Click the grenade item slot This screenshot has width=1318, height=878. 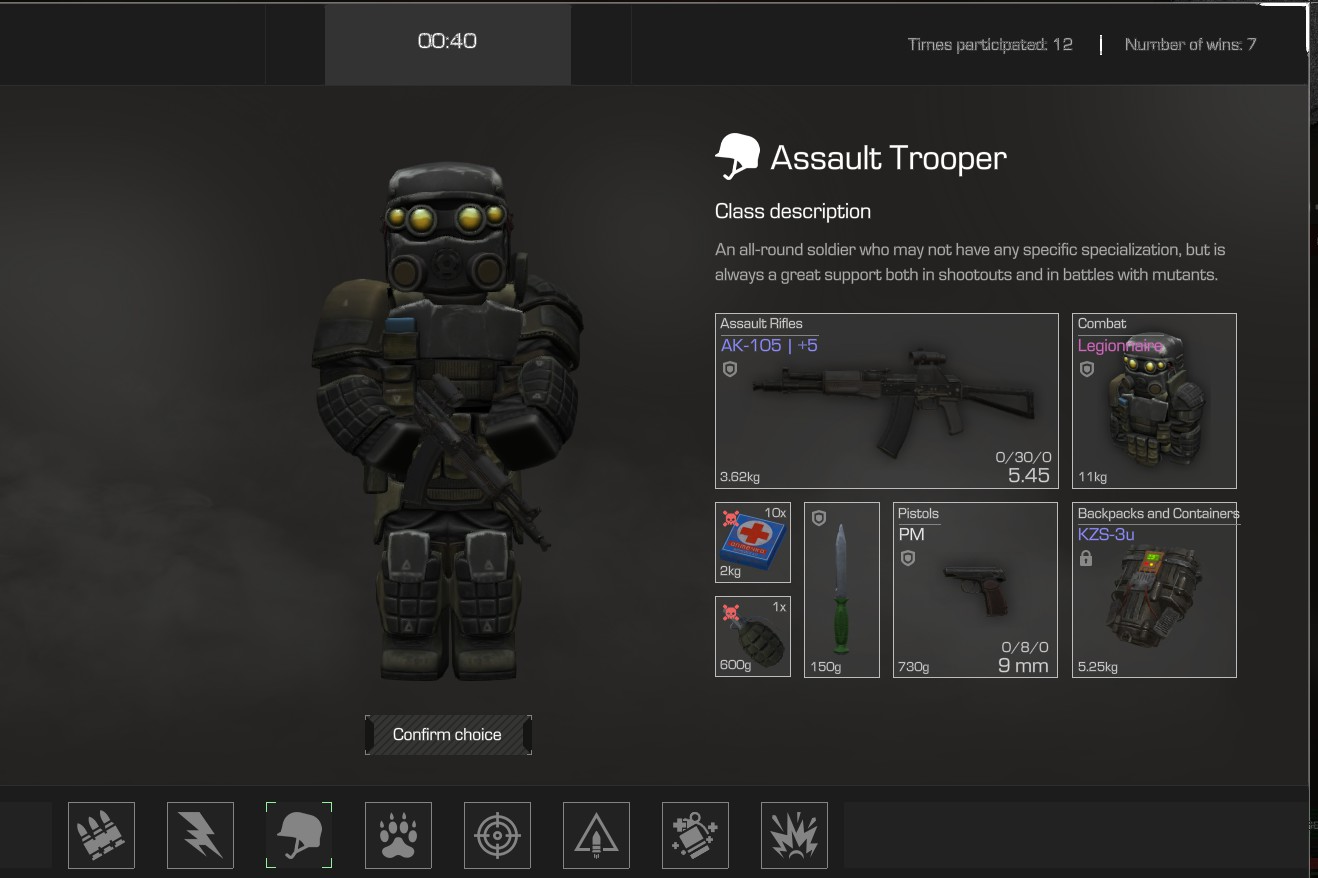click(753, 637)
